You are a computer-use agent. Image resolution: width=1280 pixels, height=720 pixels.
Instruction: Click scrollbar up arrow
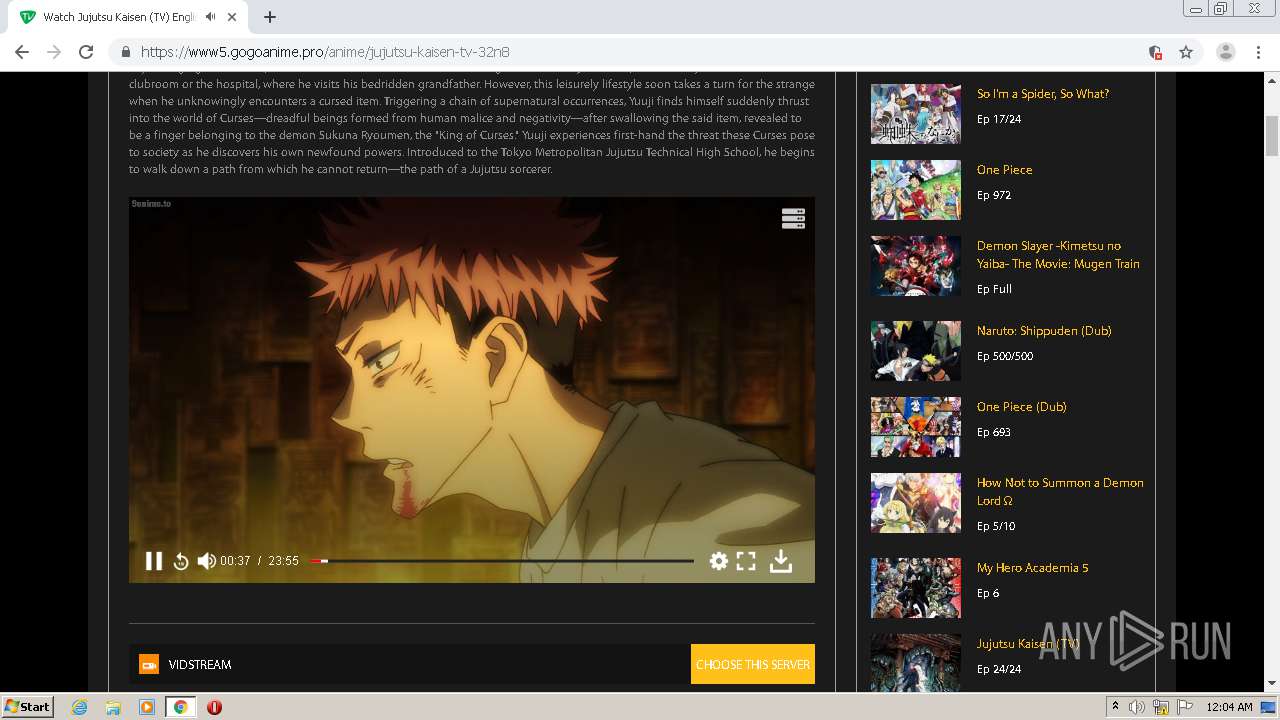click(x=1272, y=79)
